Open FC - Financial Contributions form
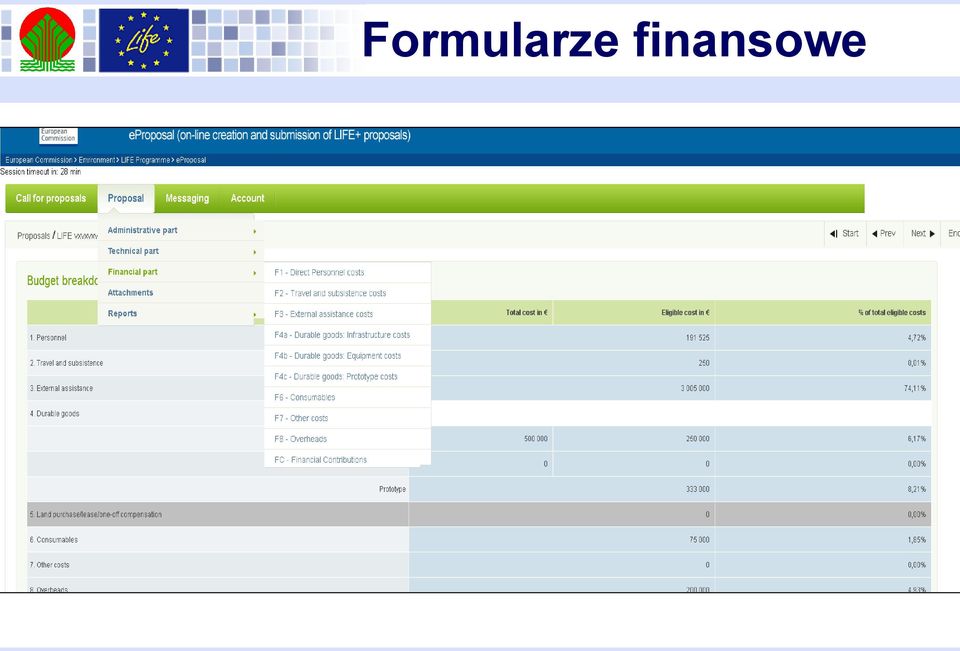960x651 pixels. pyautogui.click(x=347, y=459)
